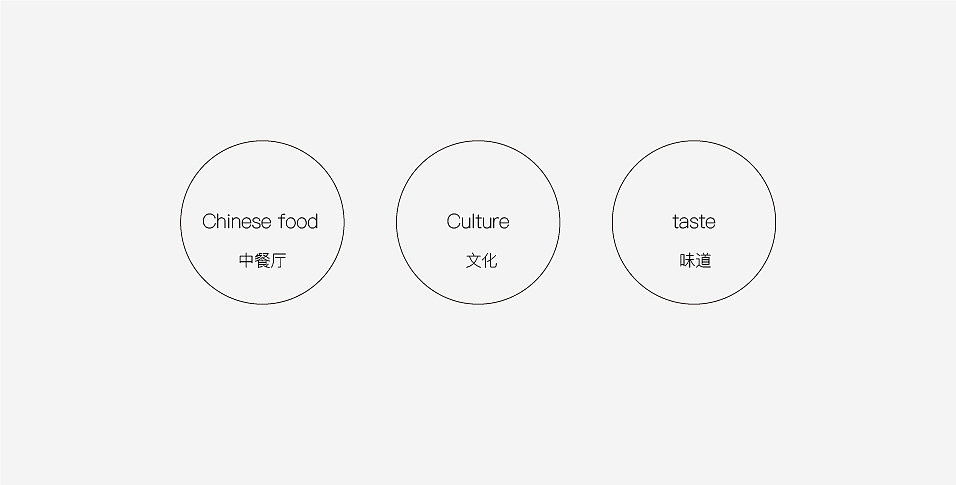Click the word "food" in first circle
Viewport: 956px width, 485px height.
coord(299,221)
